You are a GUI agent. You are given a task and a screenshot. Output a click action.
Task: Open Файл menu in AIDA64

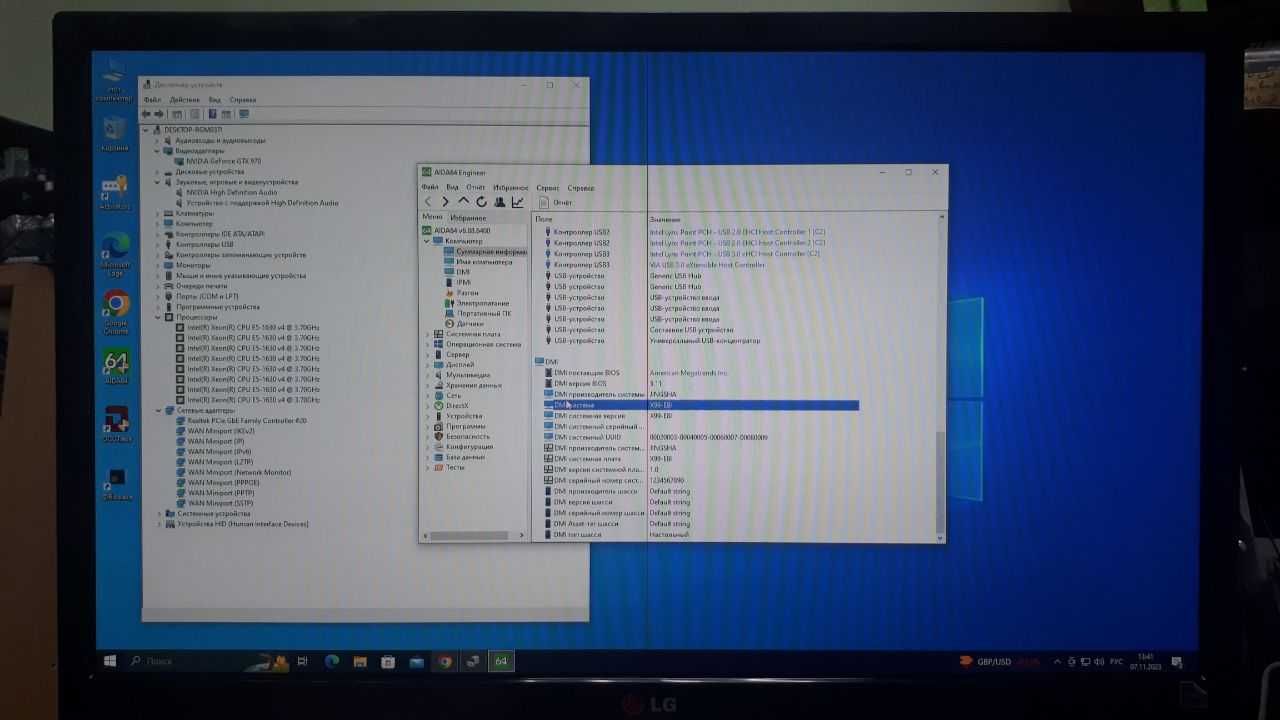tap(430, 187)
